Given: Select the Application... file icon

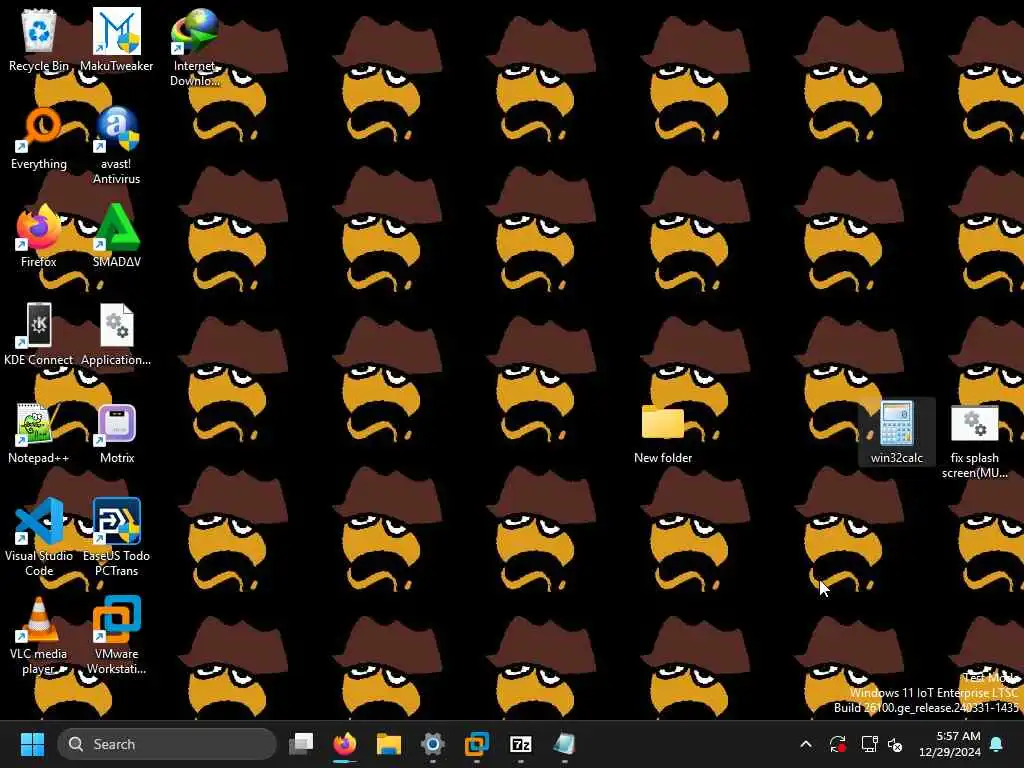Looking at the screenshot, I should (116, 334).
